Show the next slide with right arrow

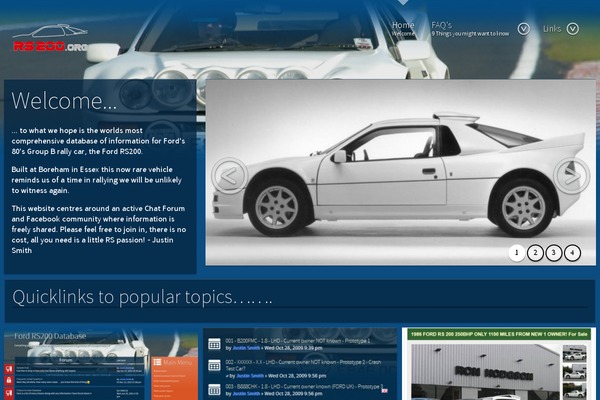coord(572,176)
